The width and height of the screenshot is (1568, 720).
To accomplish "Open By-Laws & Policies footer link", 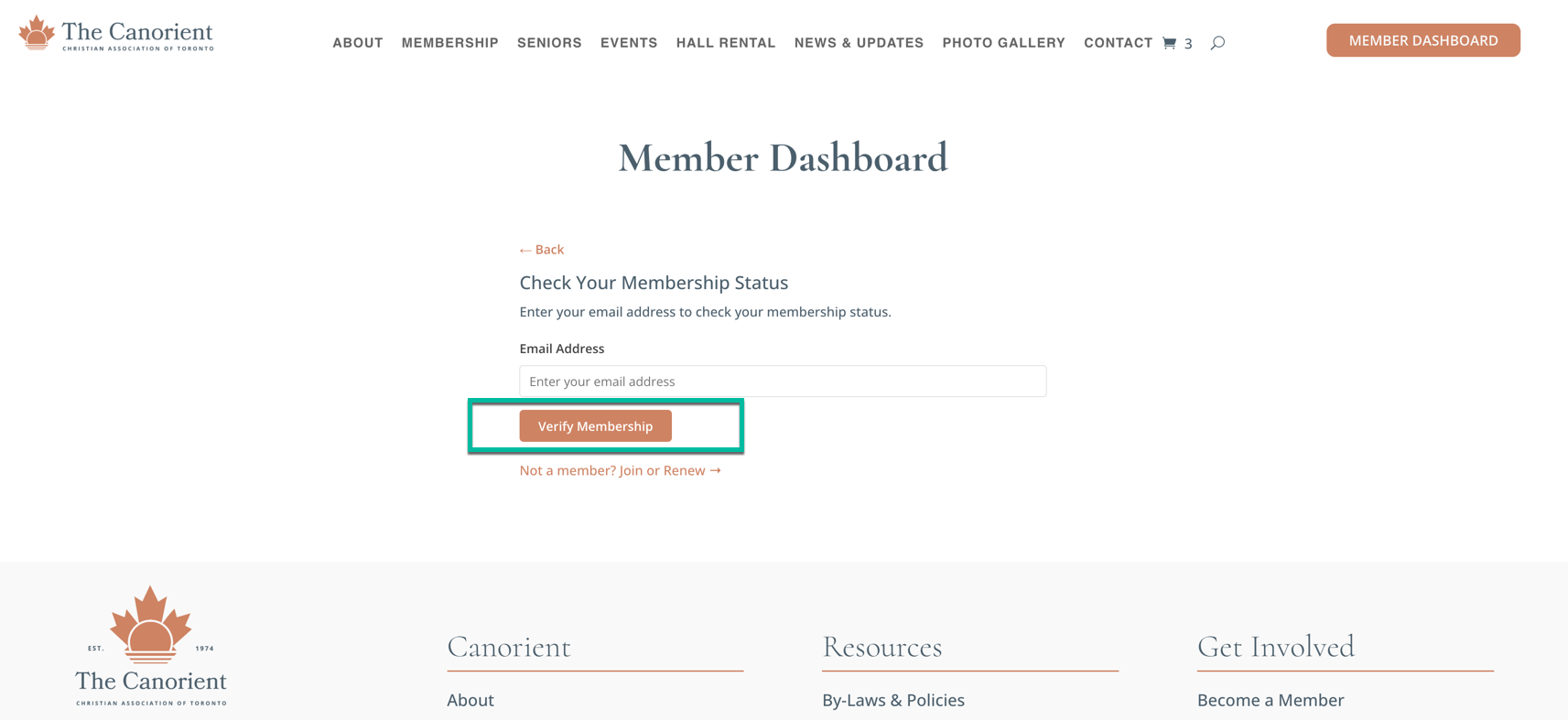I will pyautogui.click(x=893, y=700).
